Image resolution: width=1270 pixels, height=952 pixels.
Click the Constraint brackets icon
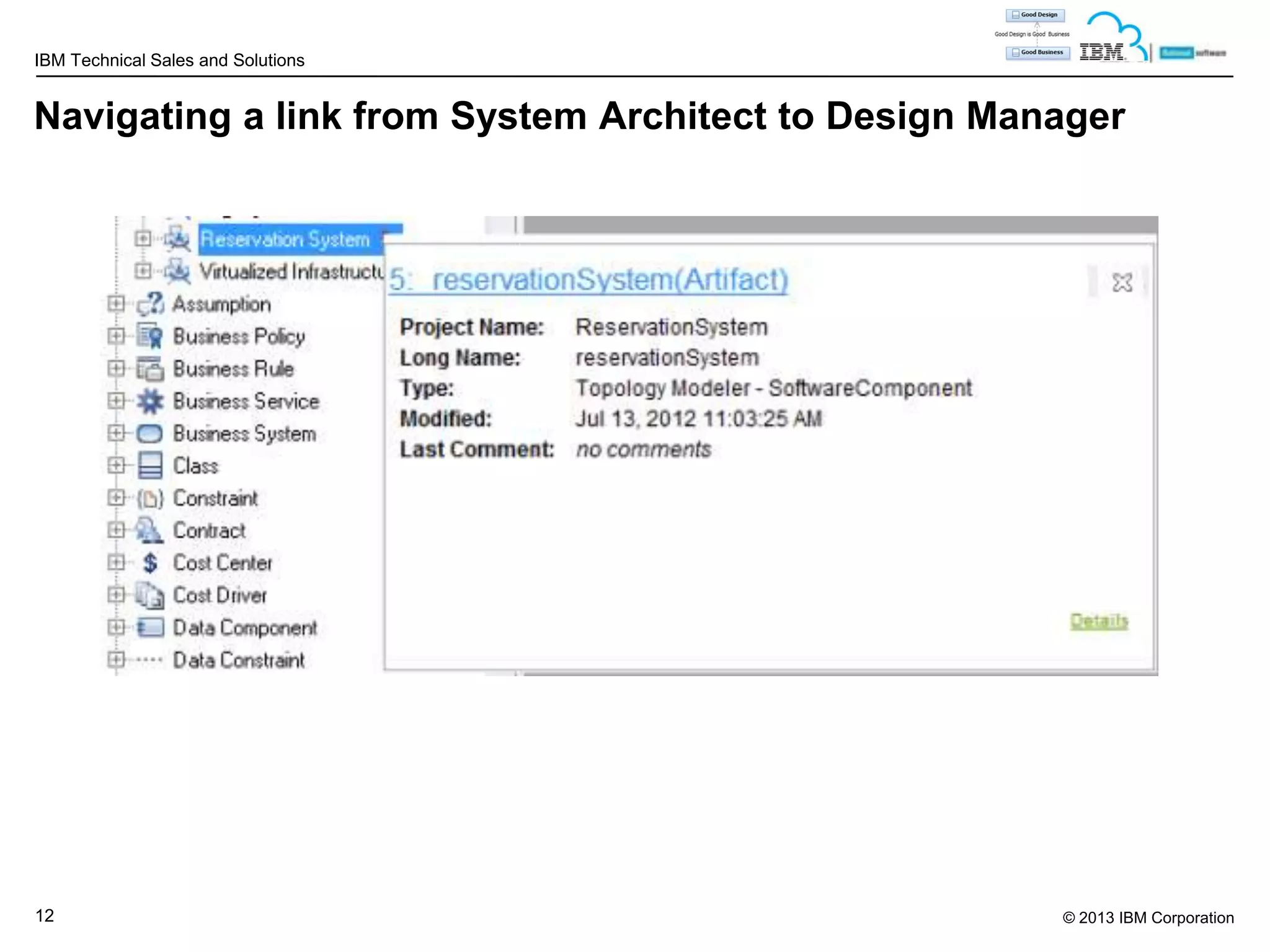pyautogui.click(x=150, y=498)
